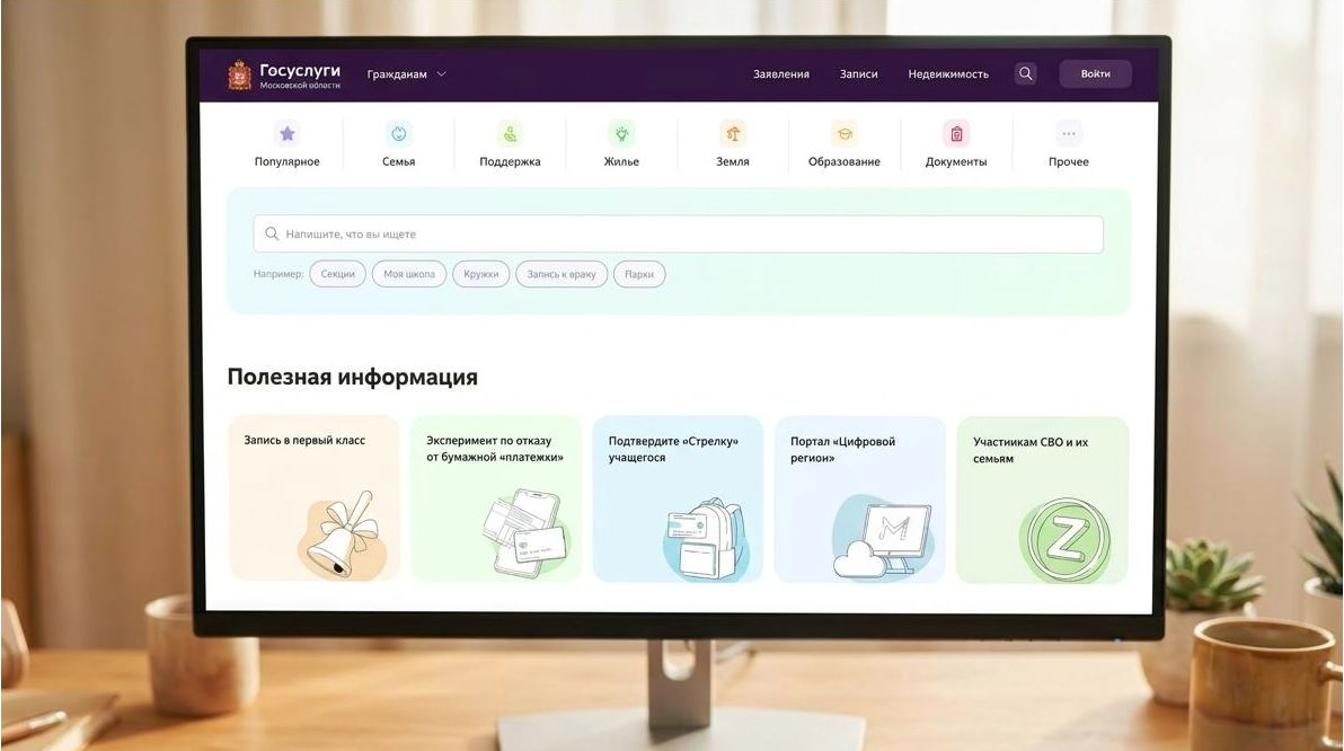Open the Образование tab label
The image size is (1344, 751).
pyautogui.click(x=845, y=162)
